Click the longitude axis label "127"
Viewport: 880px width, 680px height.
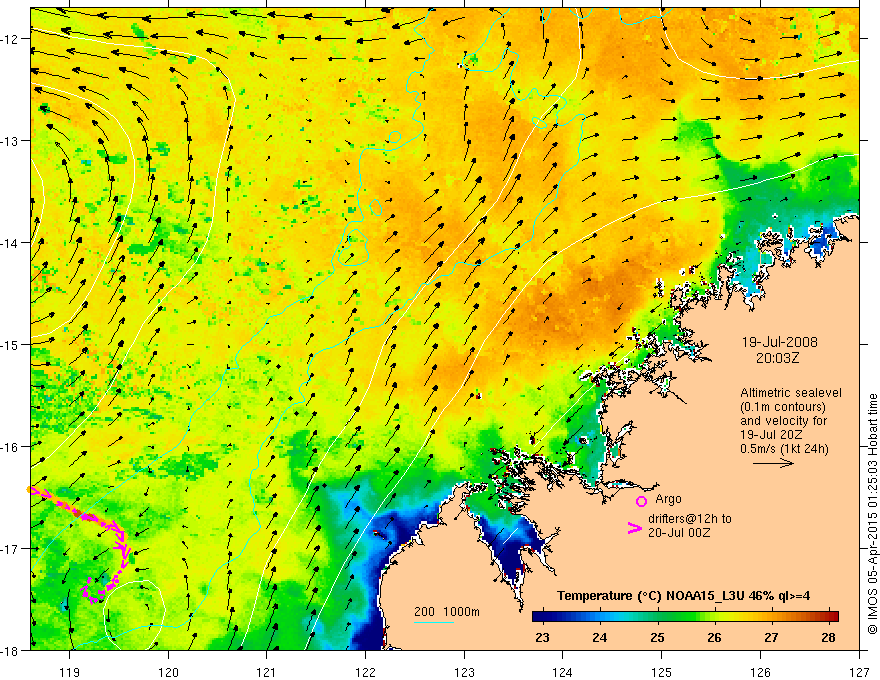point(859,672)
